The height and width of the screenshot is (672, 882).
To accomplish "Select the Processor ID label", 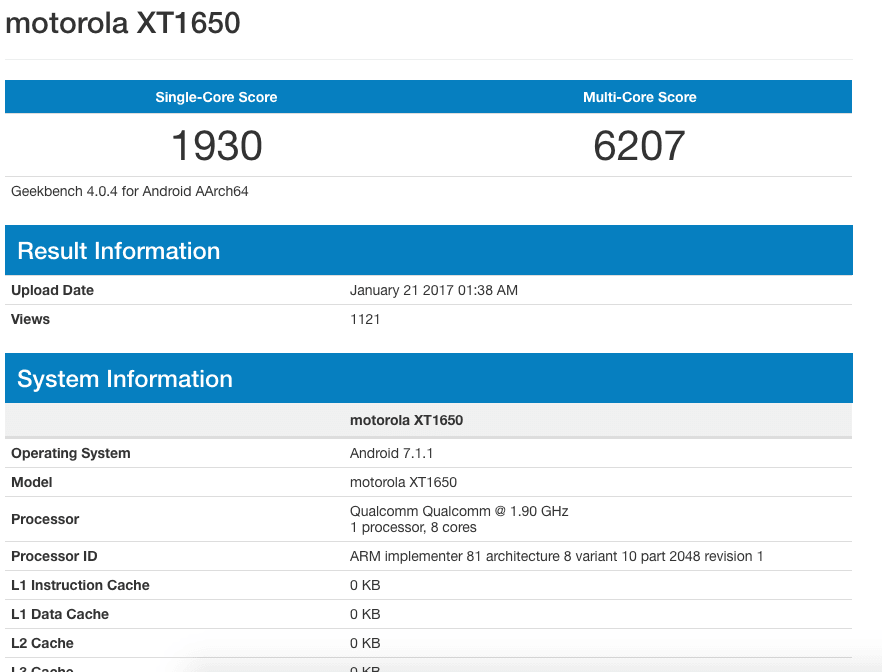I will 54,556.
